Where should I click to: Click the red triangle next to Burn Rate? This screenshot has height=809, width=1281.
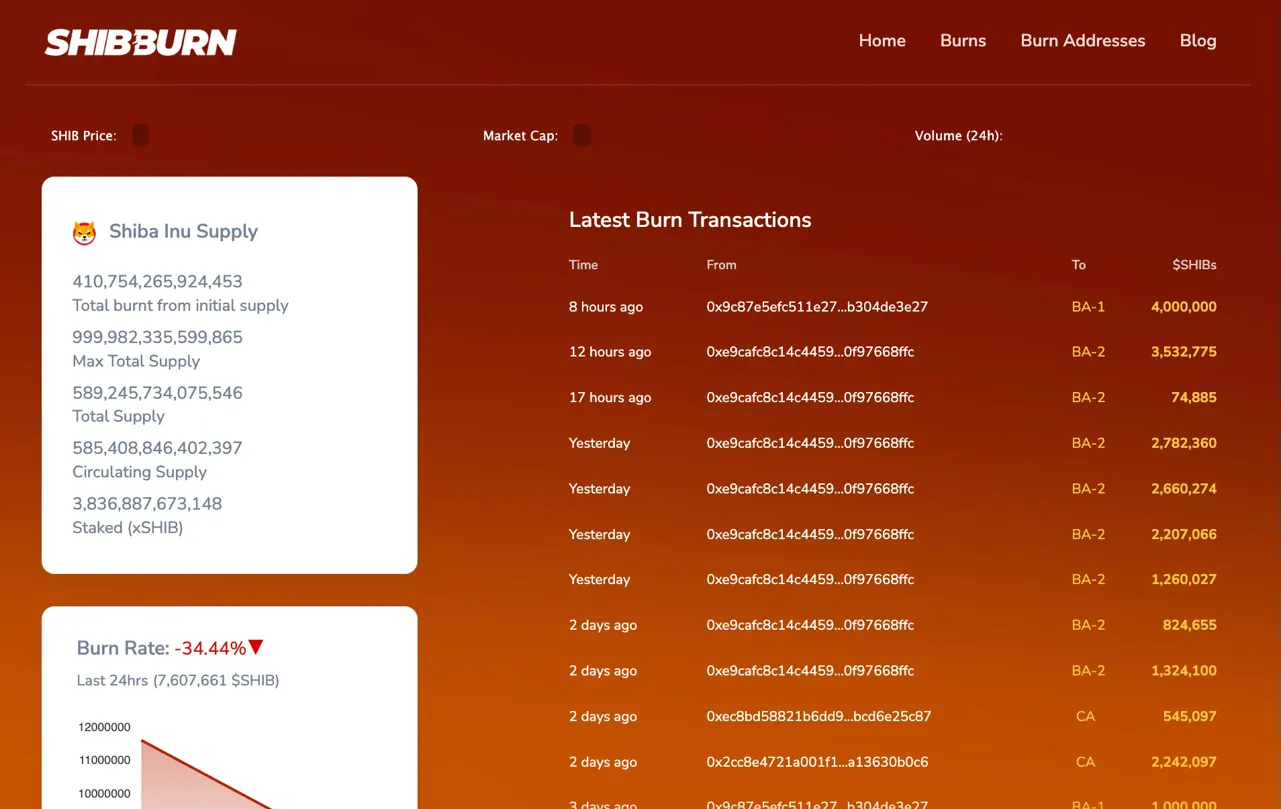257,647
